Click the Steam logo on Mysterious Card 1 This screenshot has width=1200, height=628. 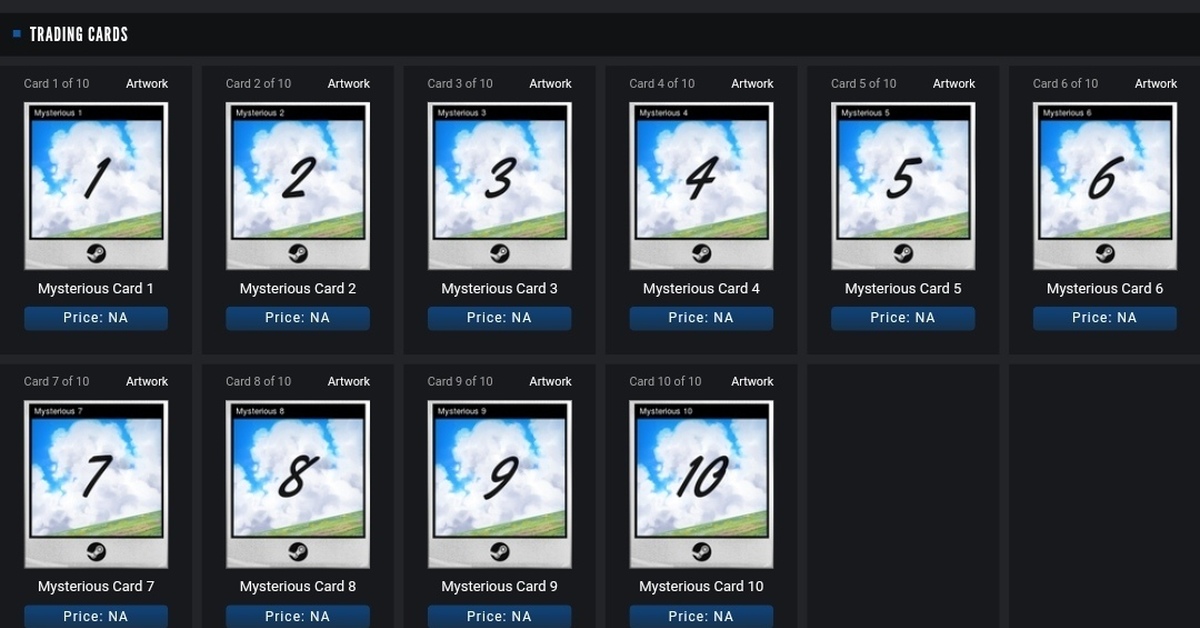click(96, 253)
